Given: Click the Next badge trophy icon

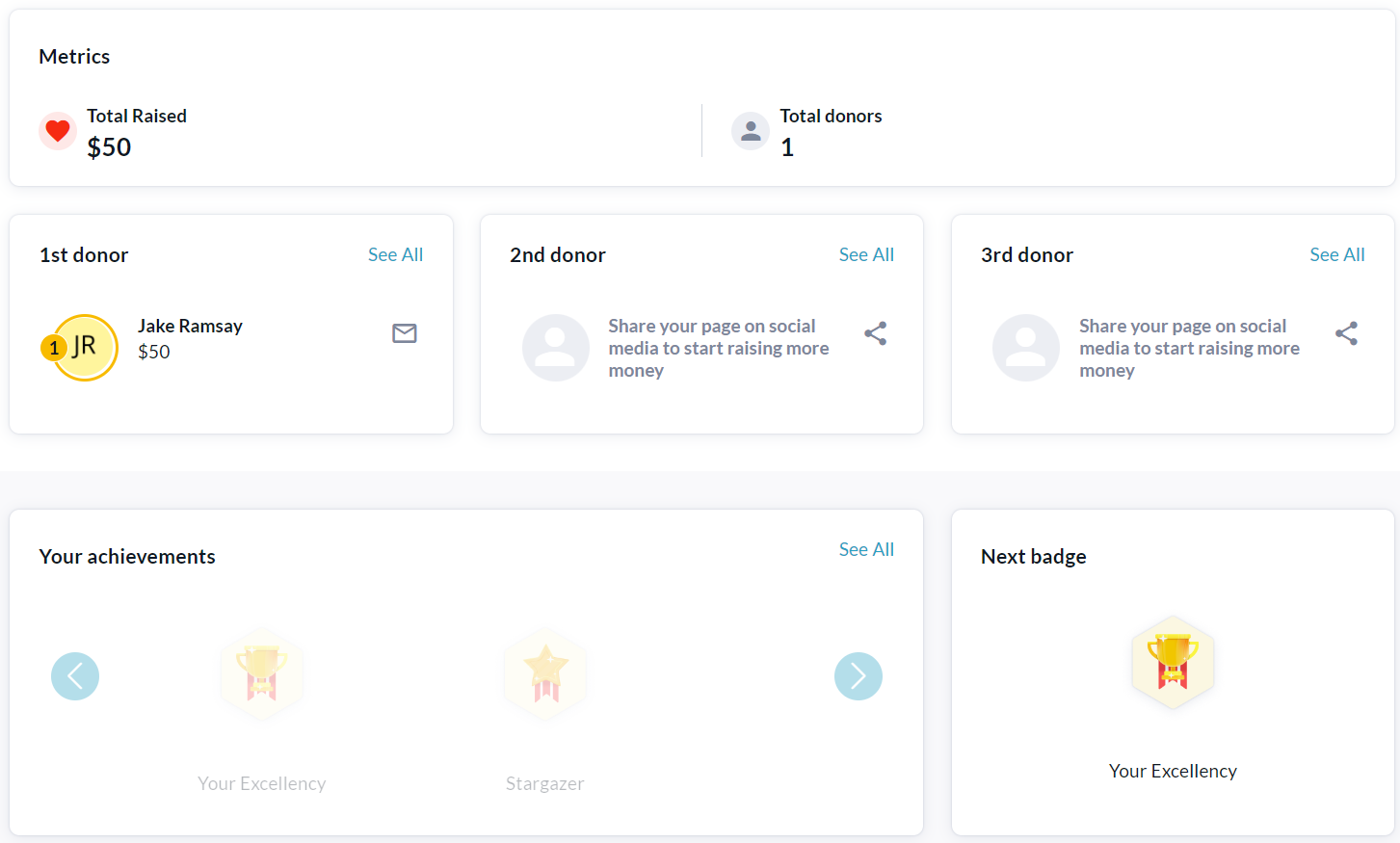Looking at the screenshot, I should click(x=1173, y=663).
